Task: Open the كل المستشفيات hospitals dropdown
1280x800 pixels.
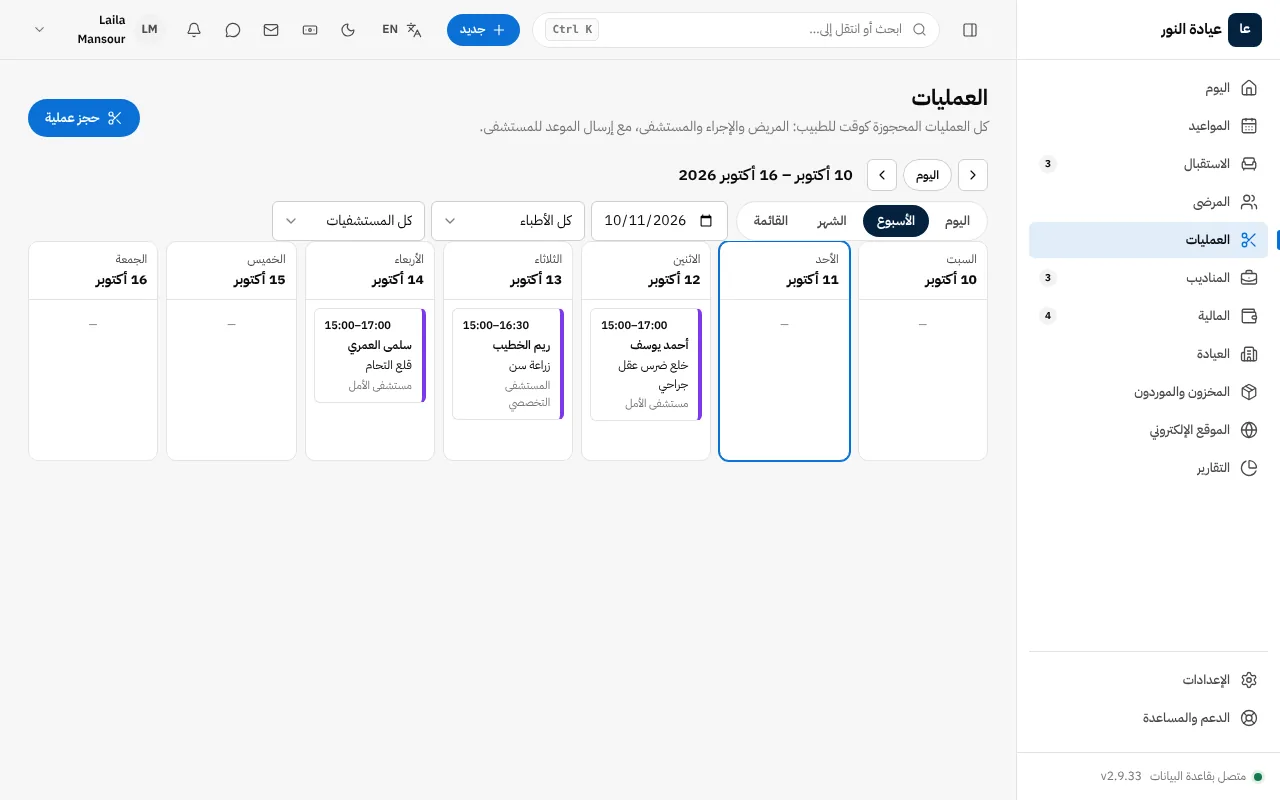Action: pyautogui.click(x=349, y=221)
